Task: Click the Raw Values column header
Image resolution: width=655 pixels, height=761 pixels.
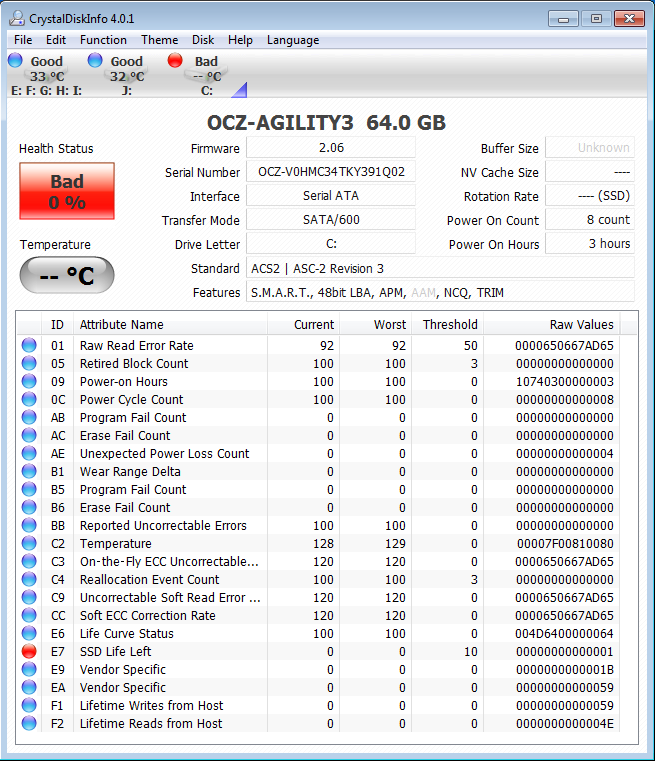Action: tap(552, 325)
